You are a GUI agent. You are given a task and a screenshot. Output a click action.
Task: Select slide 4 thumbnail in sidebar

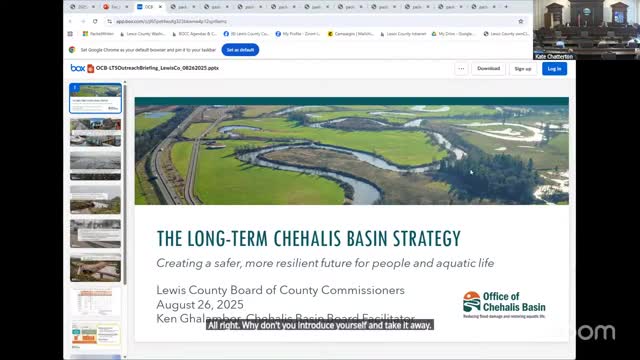(x=96, y=200)
